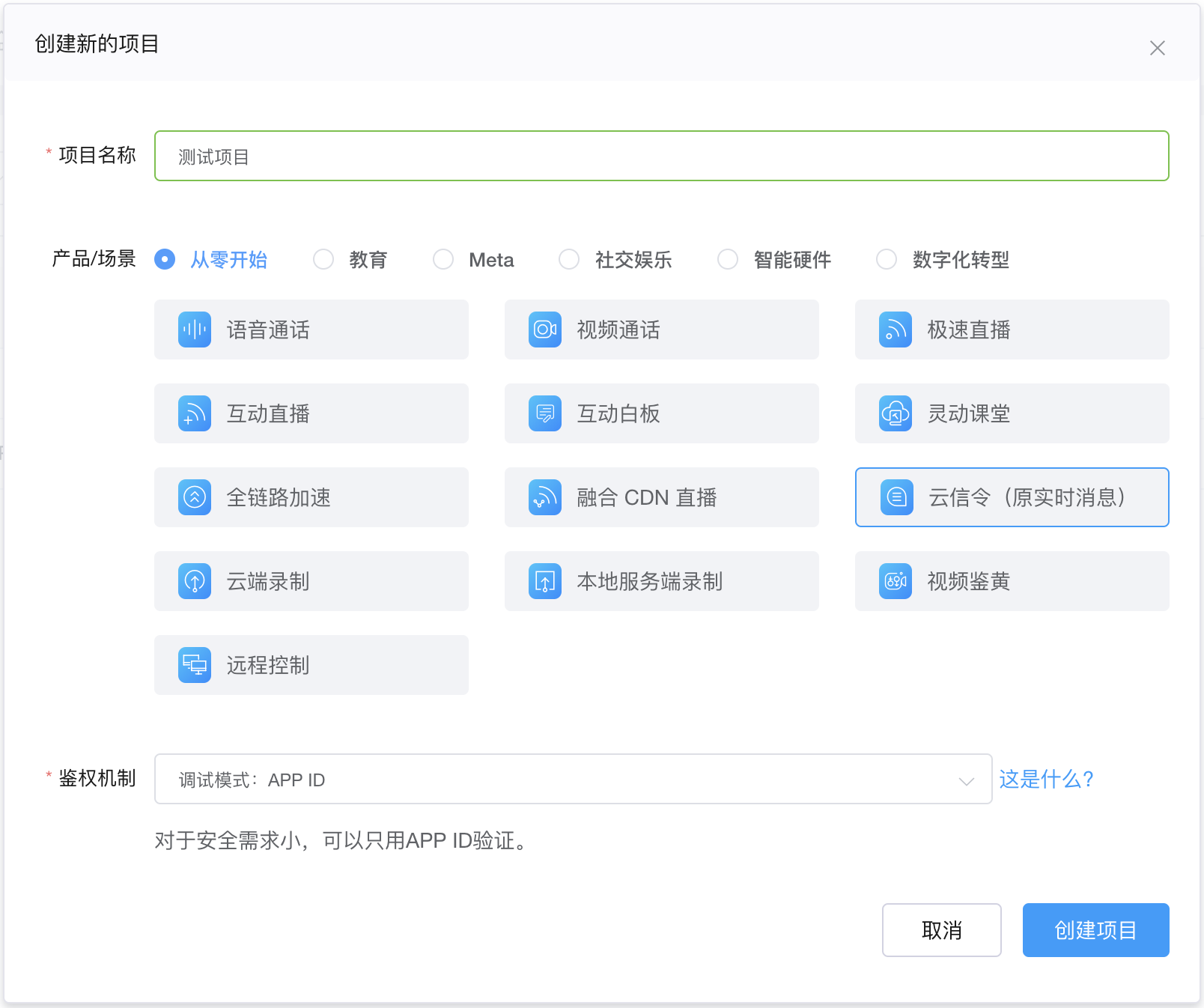Click the dropdown chevron arrow in 鉴权机制
Image resolution: width=1204 pixels, height=1008 pixels.
click(967, 781)
